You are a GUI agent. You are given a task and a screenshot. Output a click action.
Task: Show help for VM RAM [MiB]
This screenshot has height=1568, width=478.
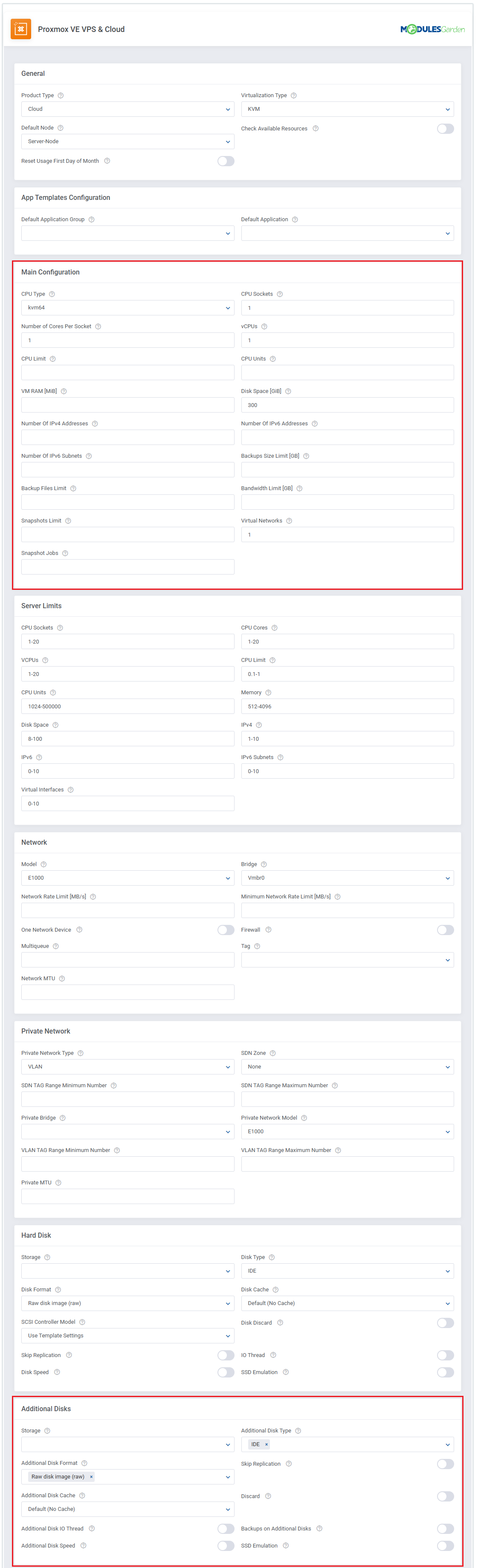64,391
